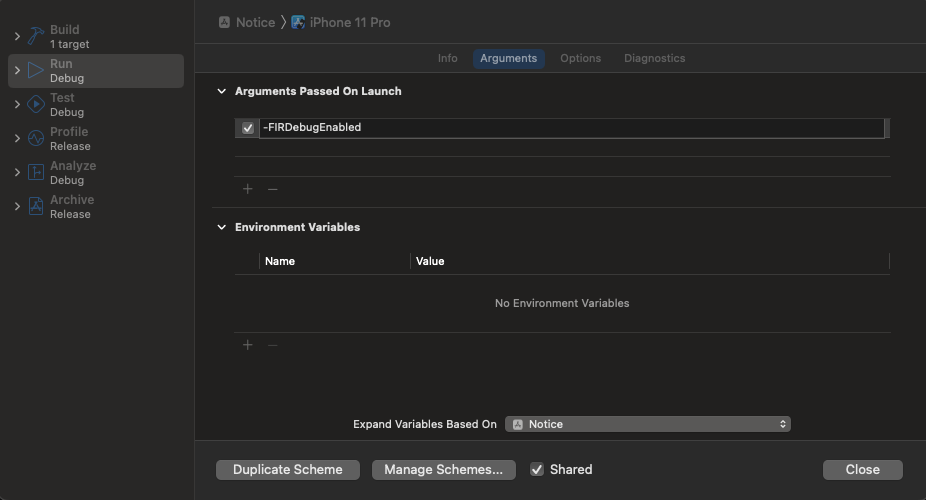Click the Name column header
Viewport: 926px width, 500px height.
click(280, 261)
